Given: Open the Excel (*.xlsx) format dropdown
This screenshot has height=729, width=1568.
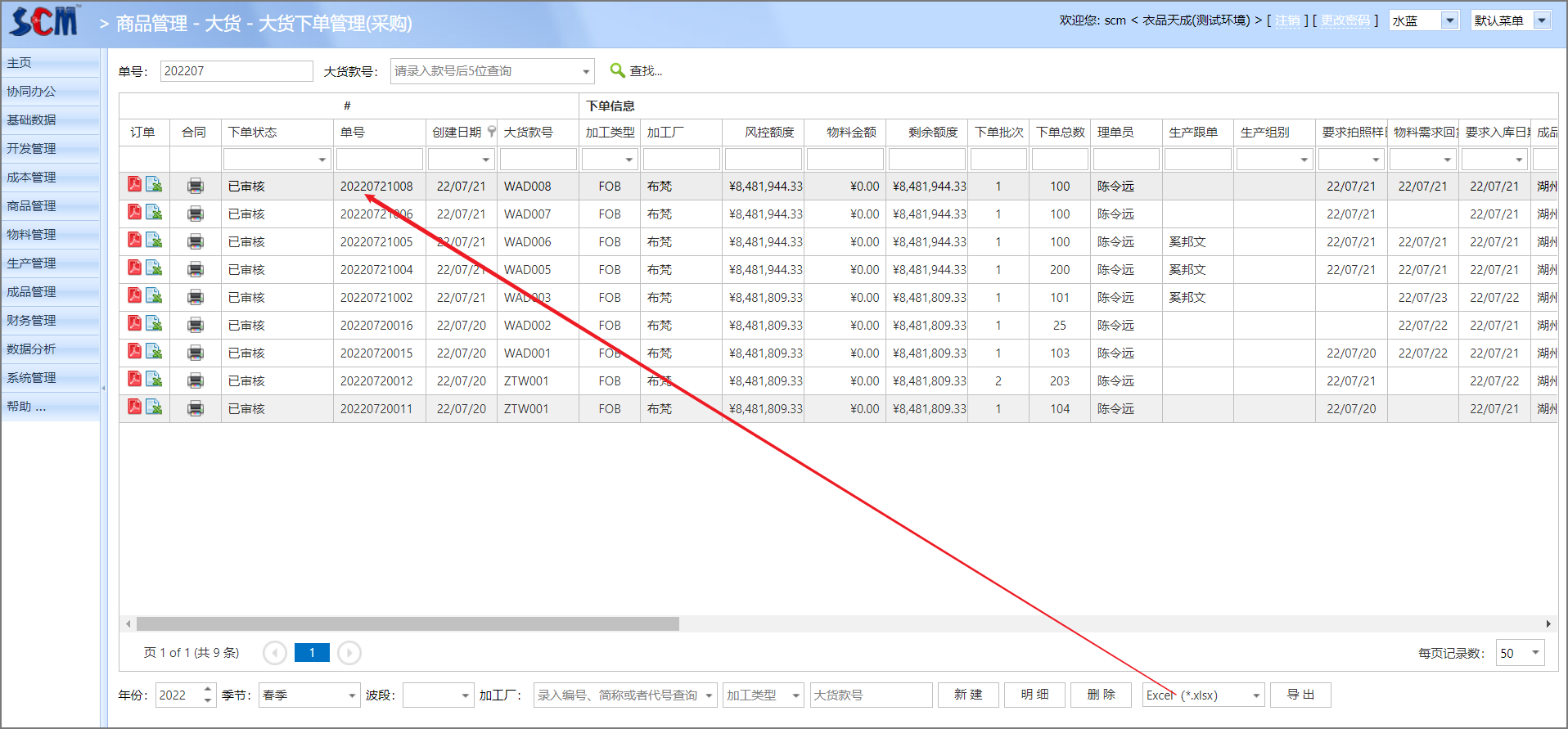Looking at the screenshot, I should [1255, 695].
